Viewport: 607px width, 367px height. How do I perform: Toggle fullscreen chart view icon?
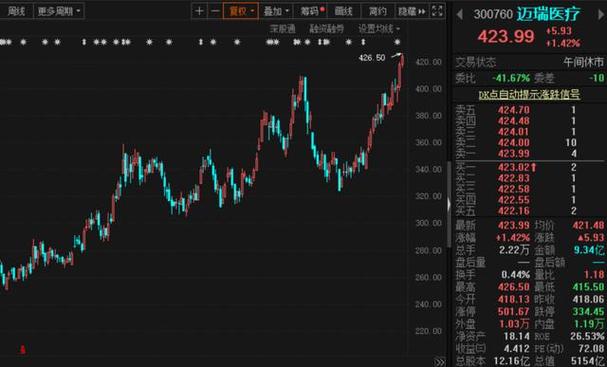(437, 11)
